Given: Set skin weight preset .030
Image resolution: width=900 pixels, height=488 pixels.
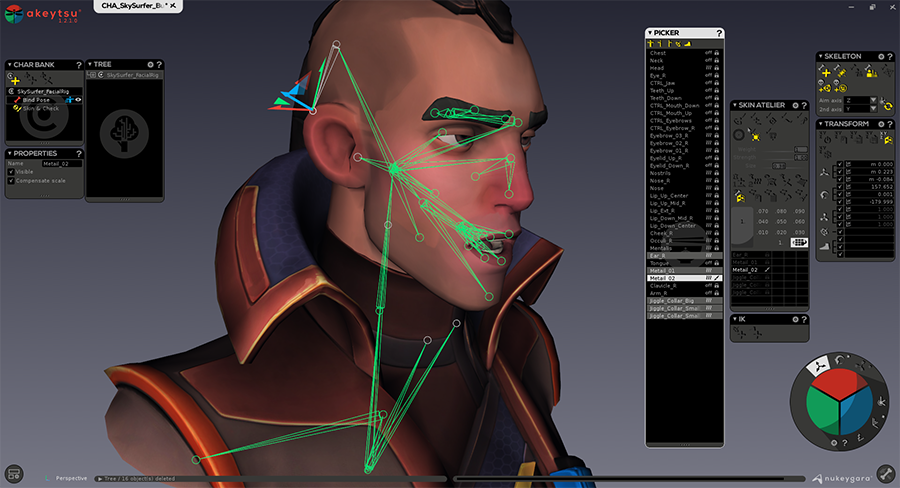Looking at the screenshot, I should (x=798, y=233).
